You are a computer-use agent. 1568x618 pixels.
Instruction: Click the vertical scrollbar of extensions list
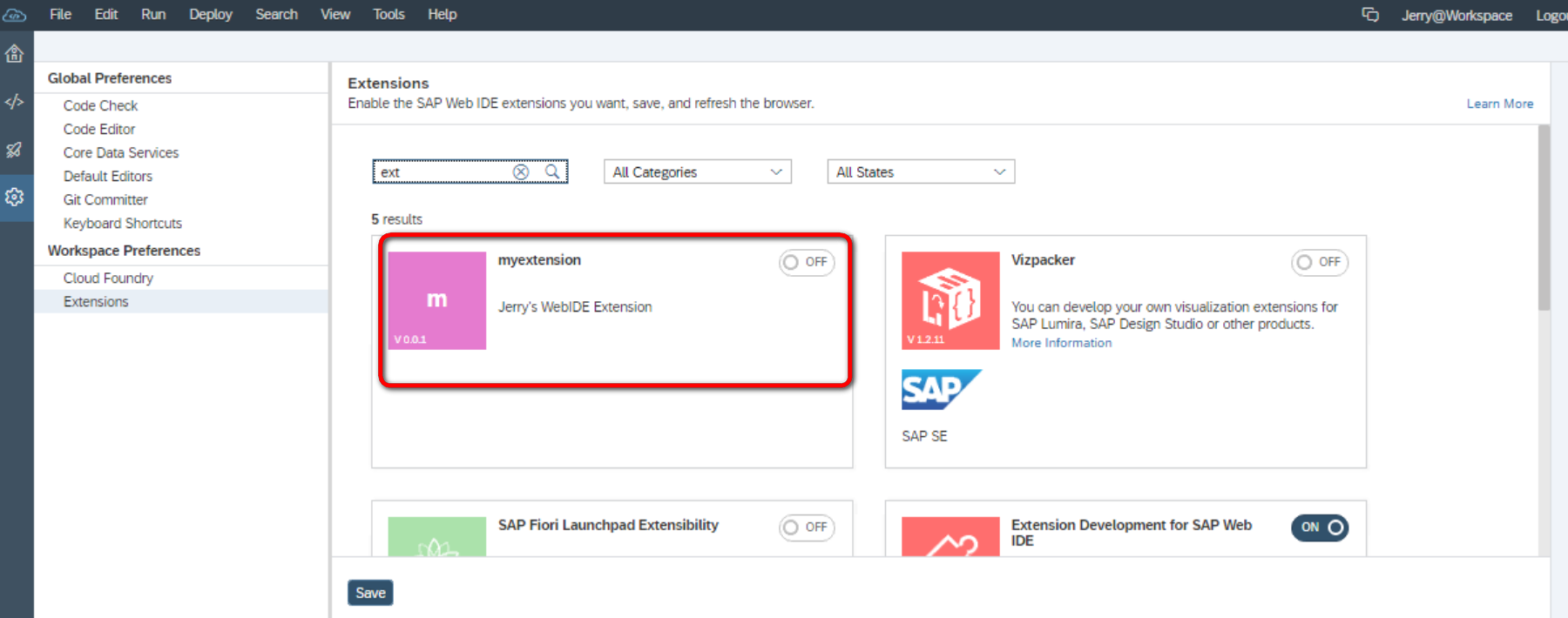pyautogui.click(x=1544, y=218)
